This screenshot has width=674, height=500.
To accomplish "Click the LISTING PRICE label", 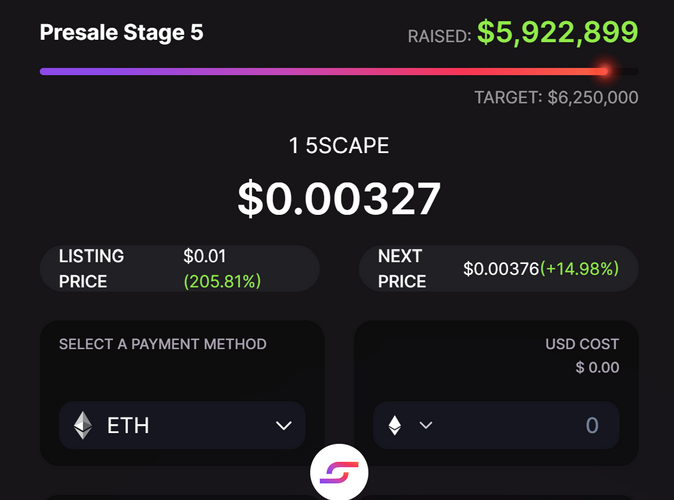I will click(x=91, y=269).
